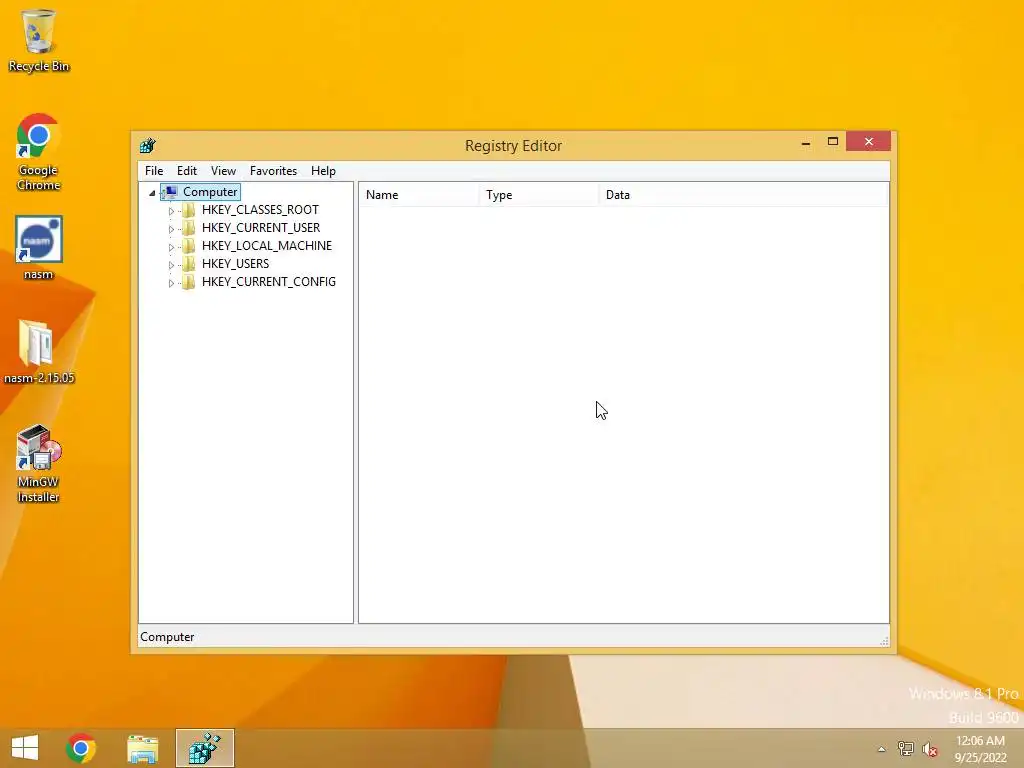
Task: Expand the HKEY_CURRENT_CONFIG arrow
Action: 171,283
